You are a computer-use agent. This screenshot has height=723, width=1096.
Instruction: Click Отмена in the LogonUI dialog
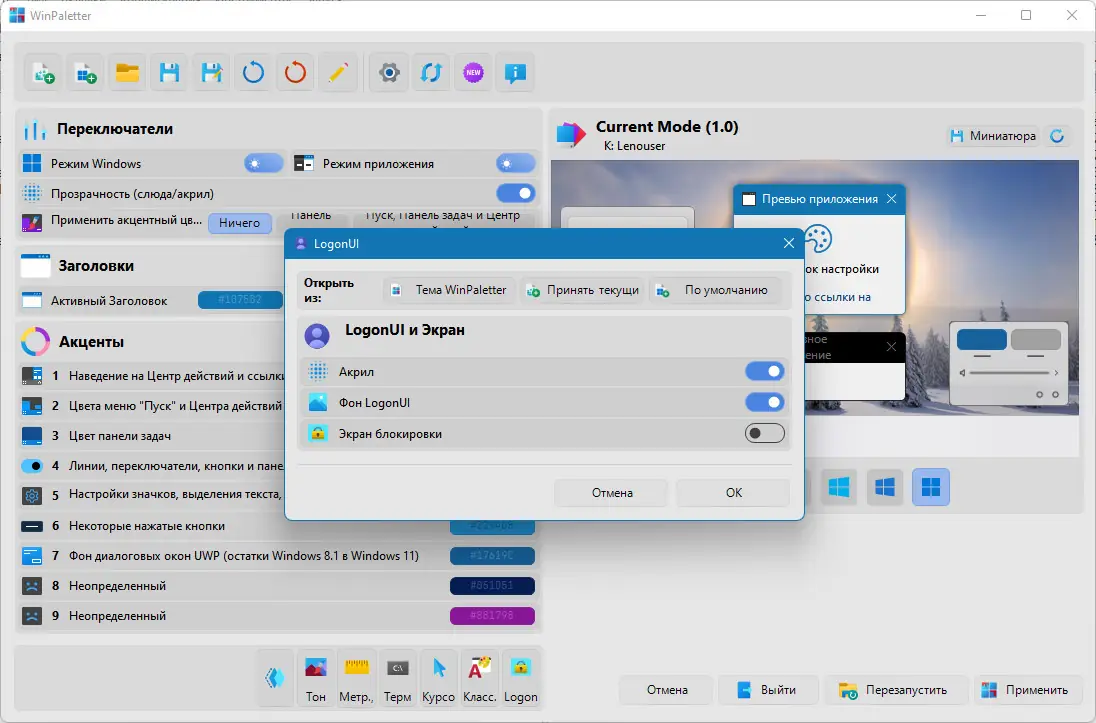tap(612, 493)
